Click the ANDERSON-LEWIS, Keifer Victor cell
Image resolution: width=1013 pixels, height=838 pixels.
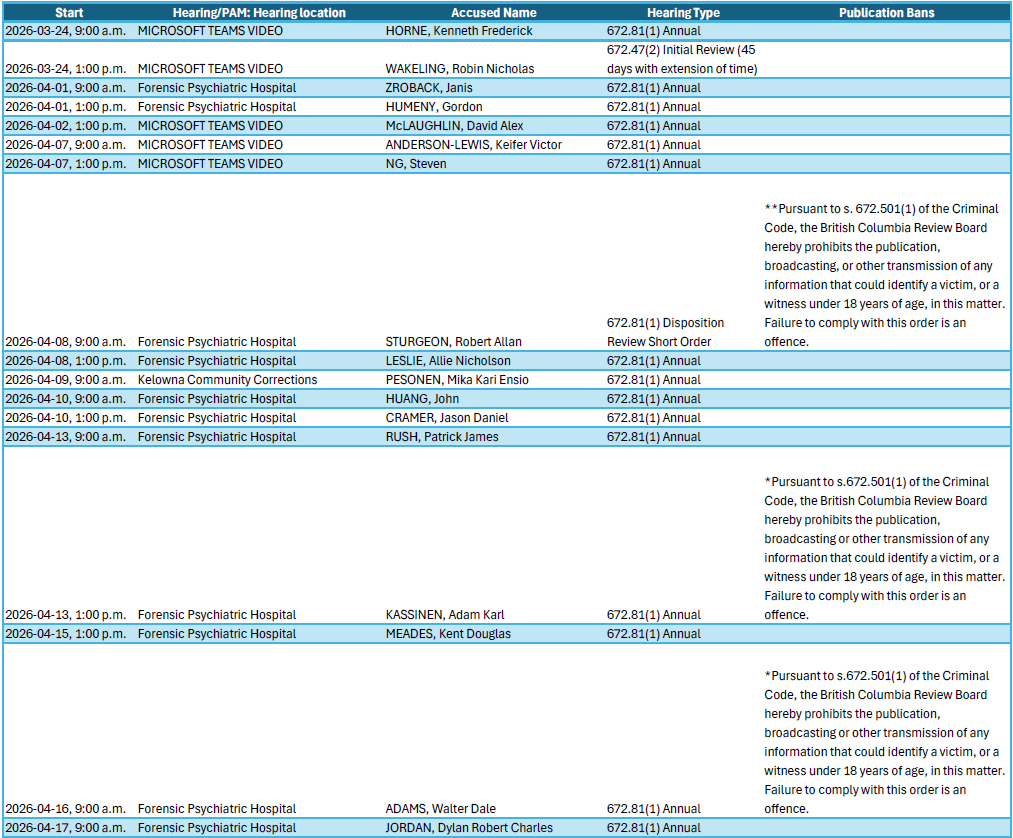pos(473,145)
